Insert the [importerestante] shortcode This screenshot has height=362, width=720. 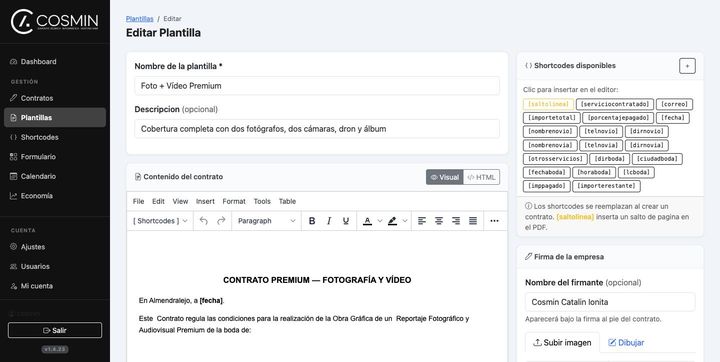(x=607, y=186)
